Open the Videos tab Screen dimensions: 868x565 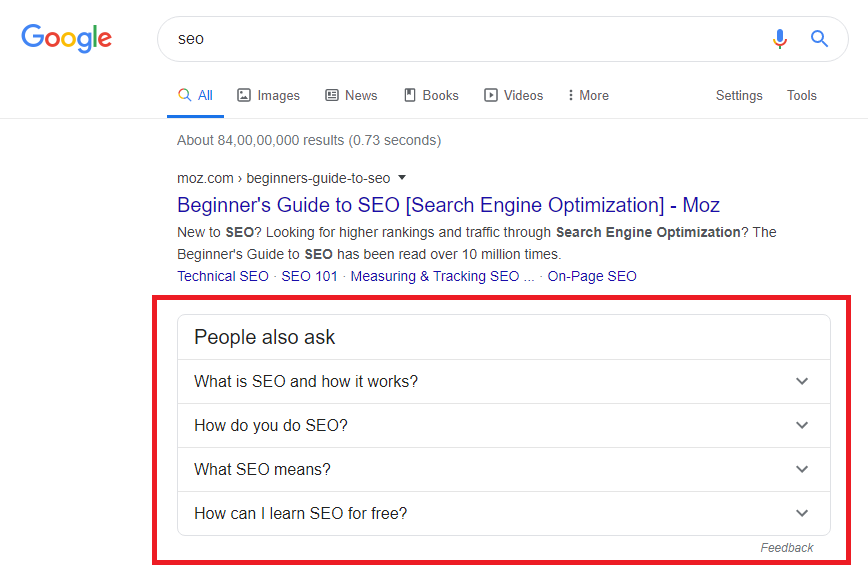point(514,95)
